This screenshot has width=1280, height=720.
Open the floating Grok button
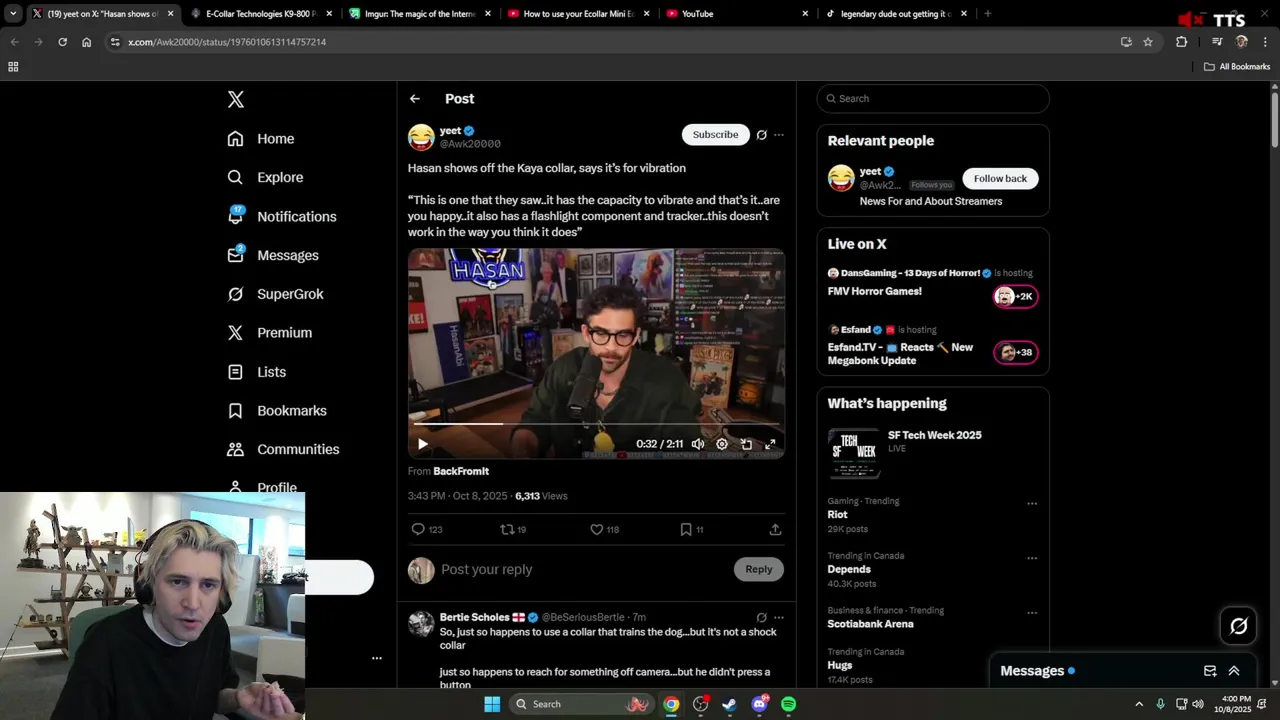tap(1239, 626)
